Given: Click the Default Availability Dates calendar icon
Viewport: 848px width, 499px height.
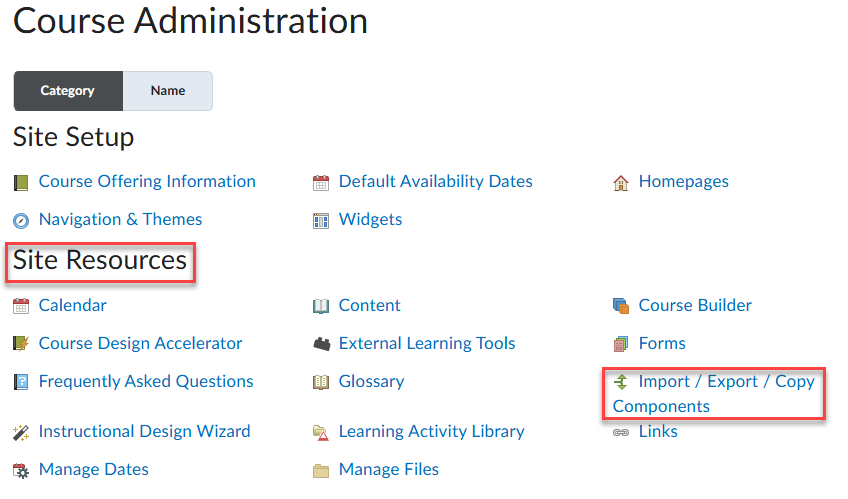Looking at the screenshot, I should [321, 182].
